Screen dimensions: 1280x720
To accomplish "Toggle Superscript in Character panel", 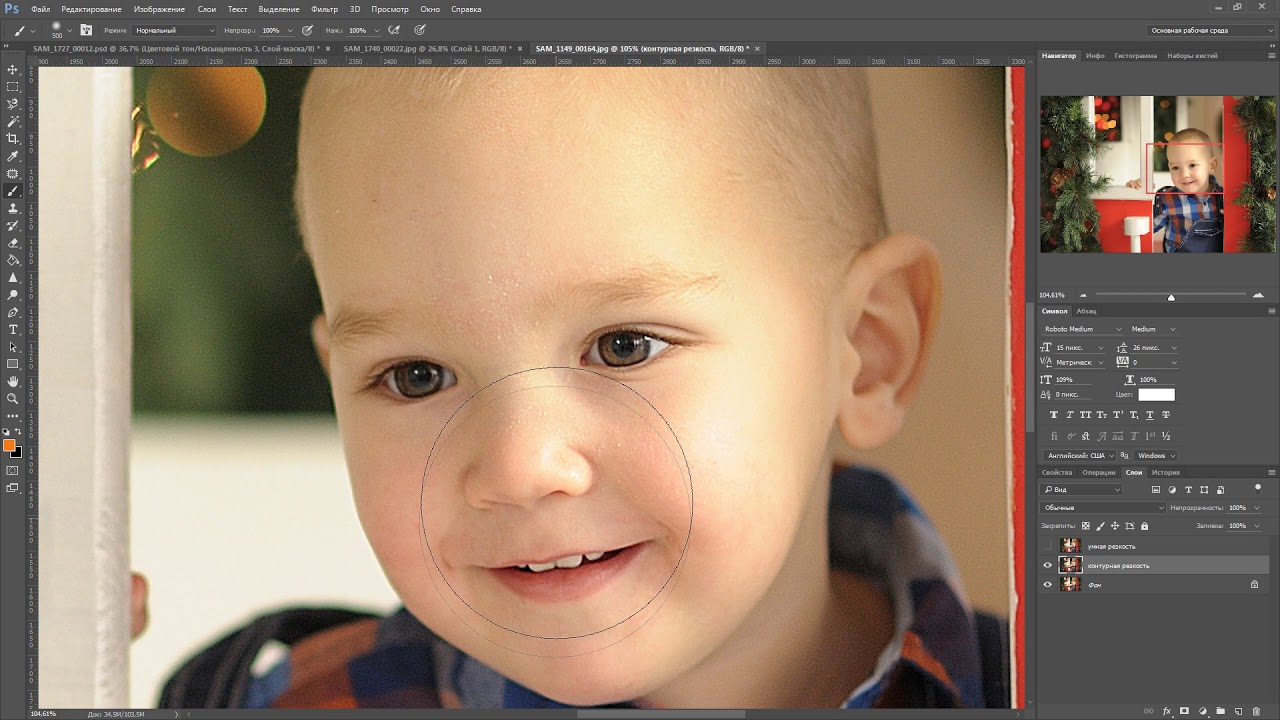I will pyautogui.click(x=1118, y=414).
